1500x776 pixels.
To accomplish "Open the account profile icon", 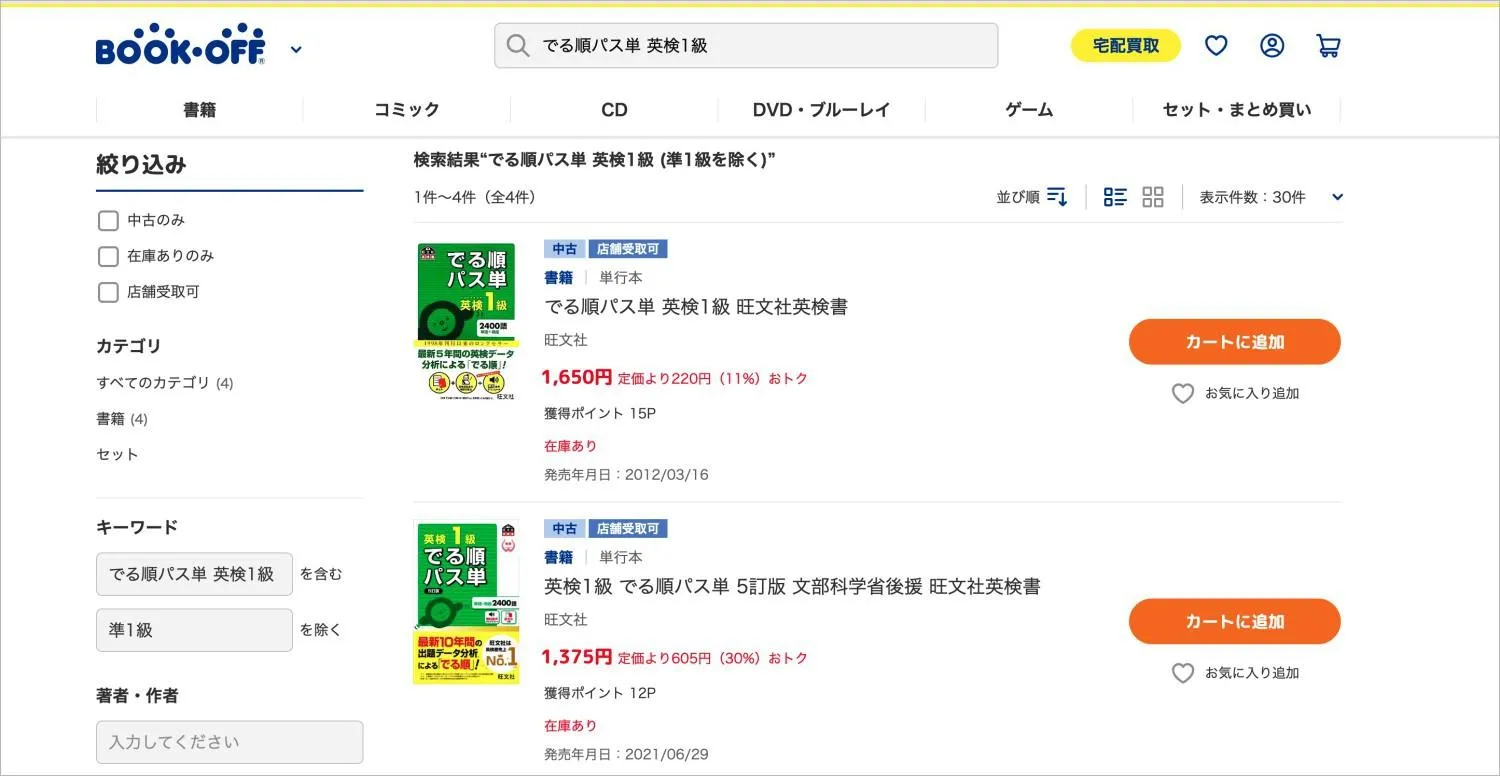I will click(x=1272, y=46).
